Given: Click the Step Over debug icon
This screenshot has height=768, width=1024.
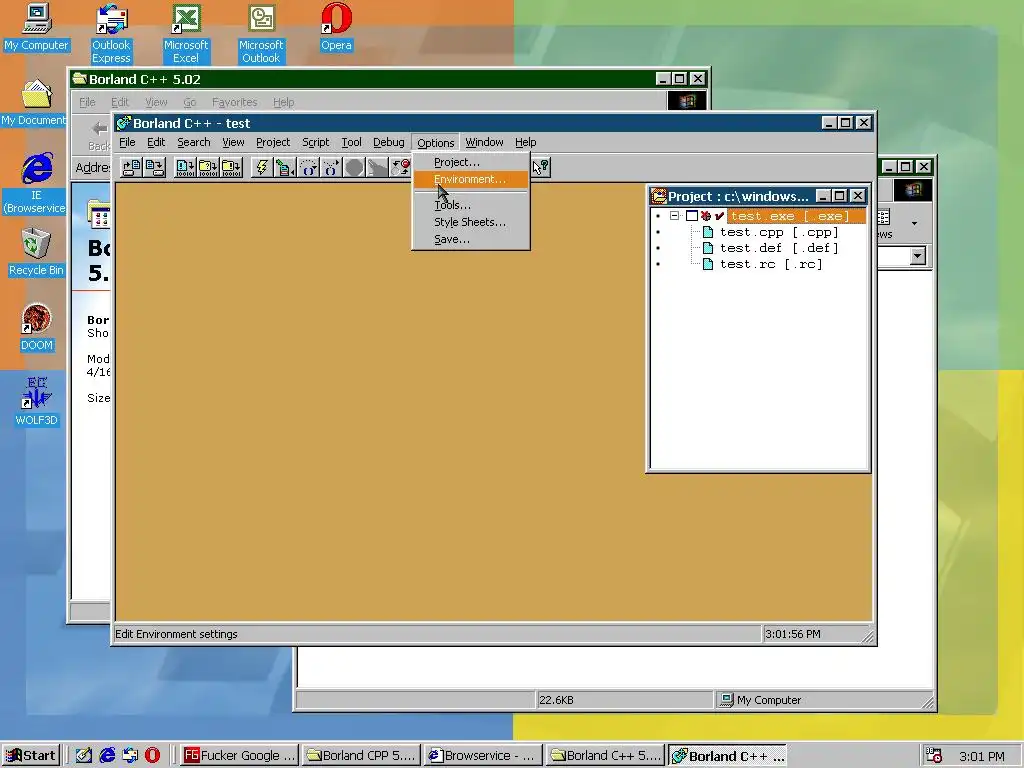Looking at the screenshot, I should point(308,168).
